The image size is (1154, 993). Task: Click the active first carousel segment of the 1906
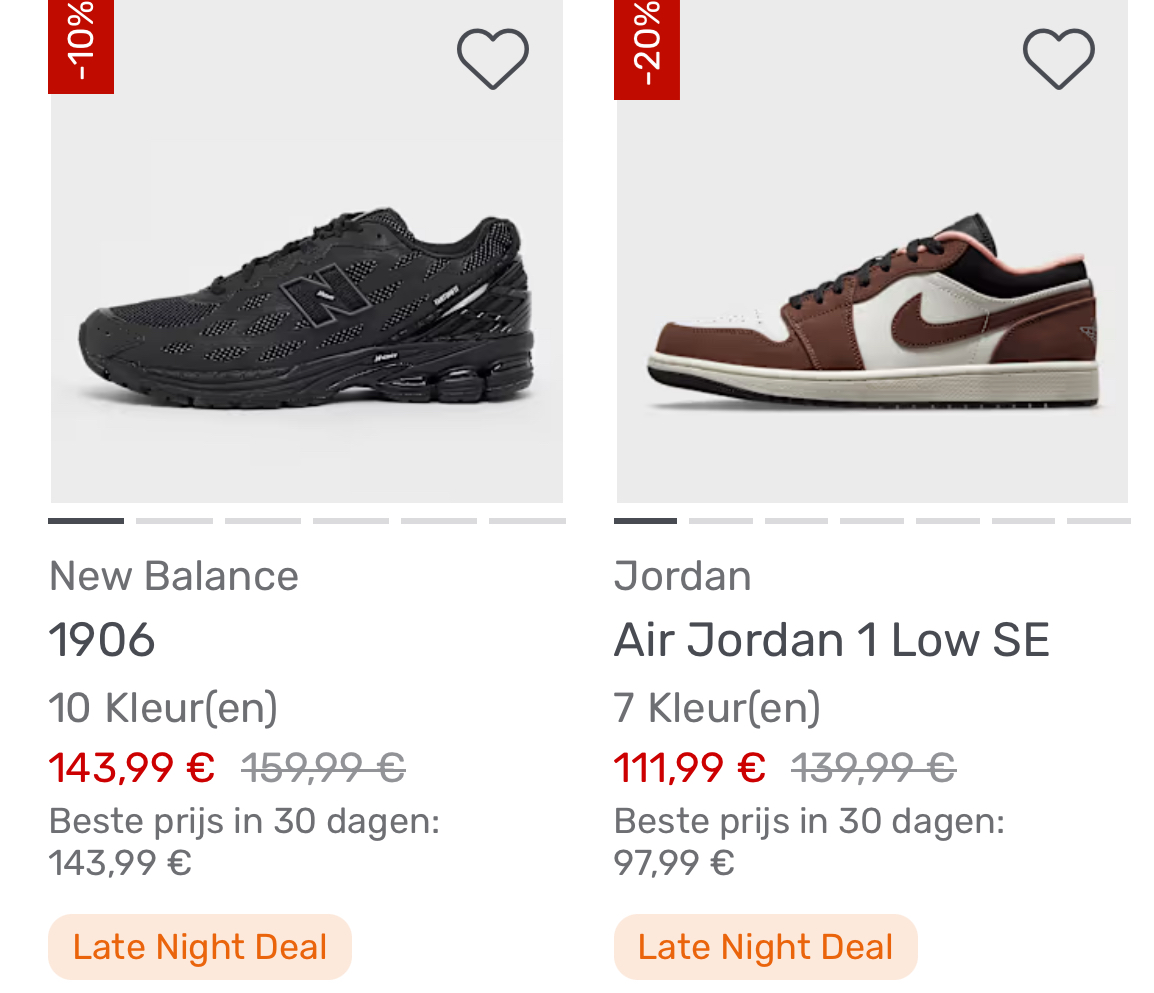point(85,520)
